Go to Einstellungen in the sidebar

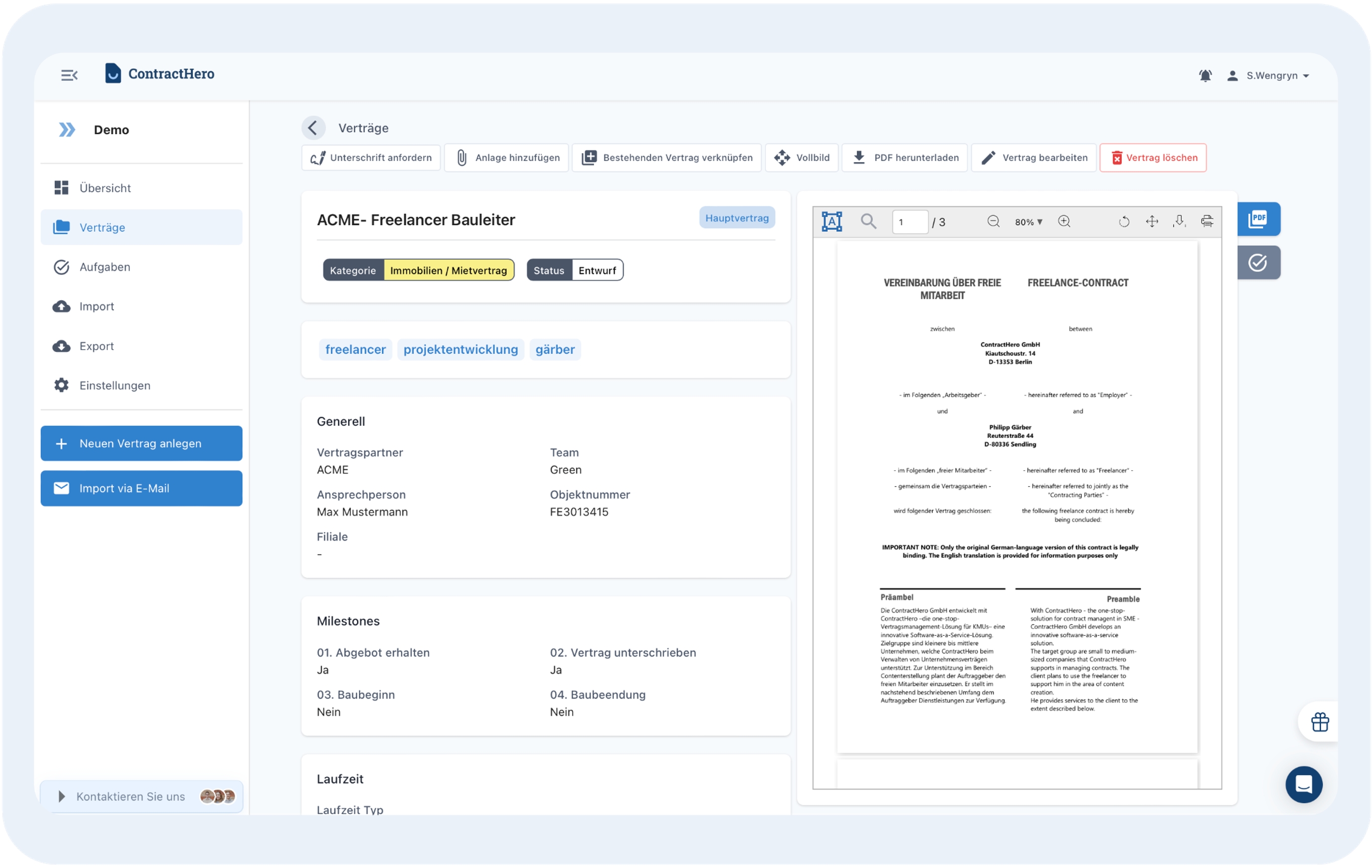[114, 386]
